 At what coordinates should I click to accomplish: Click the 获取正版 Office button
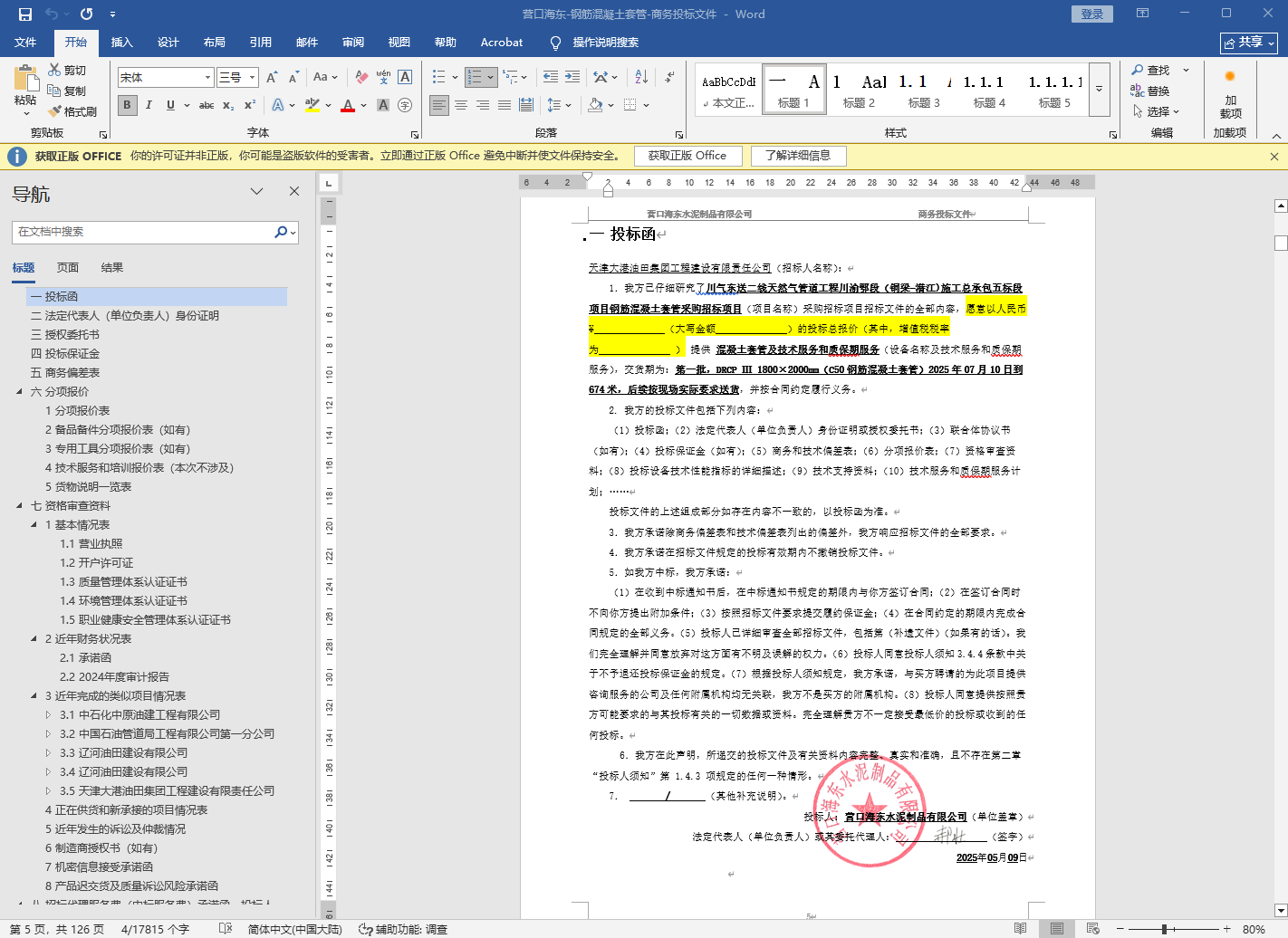[687, 156]
